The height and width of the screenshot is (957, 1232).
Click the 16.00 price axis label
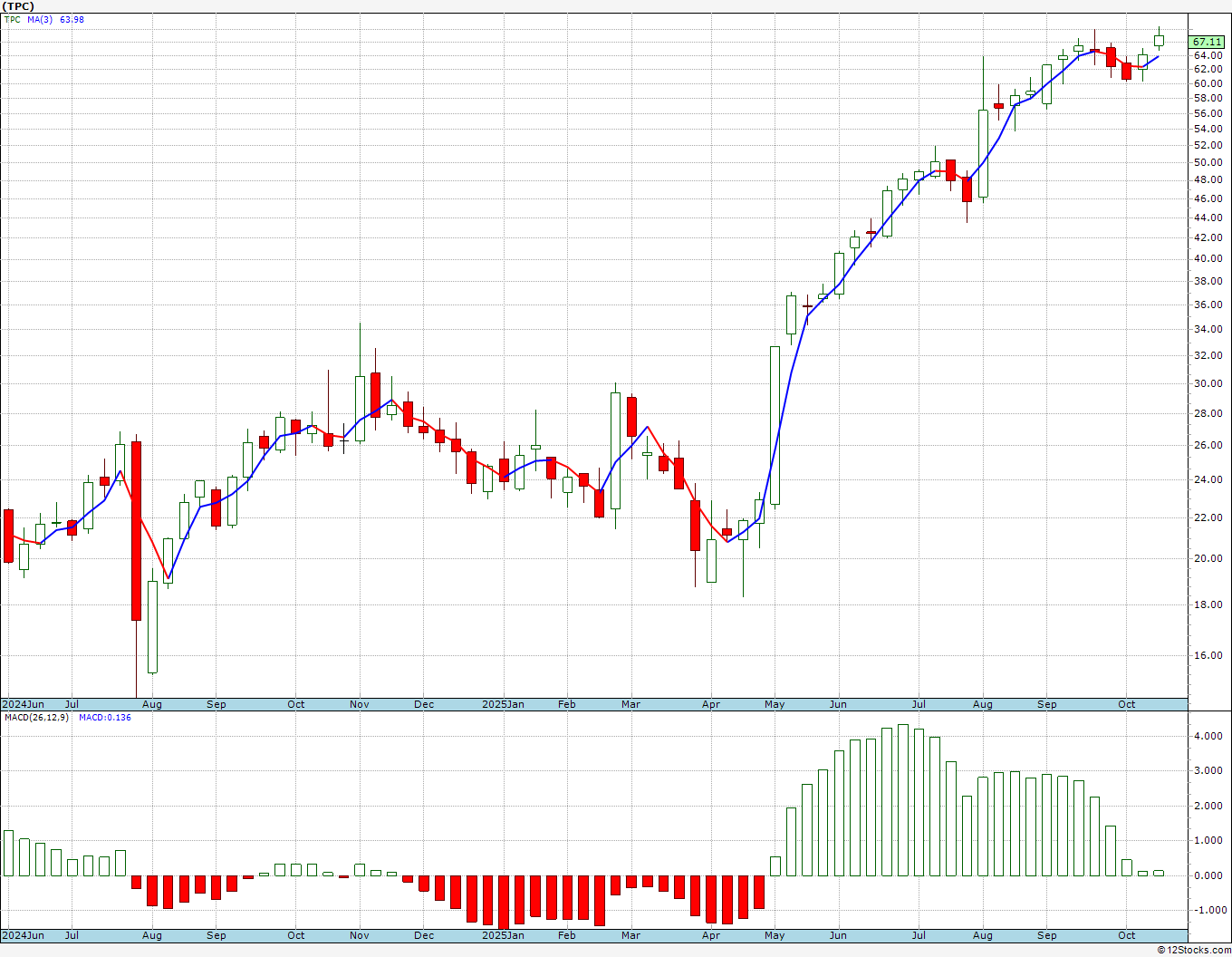pos(1208,655)
